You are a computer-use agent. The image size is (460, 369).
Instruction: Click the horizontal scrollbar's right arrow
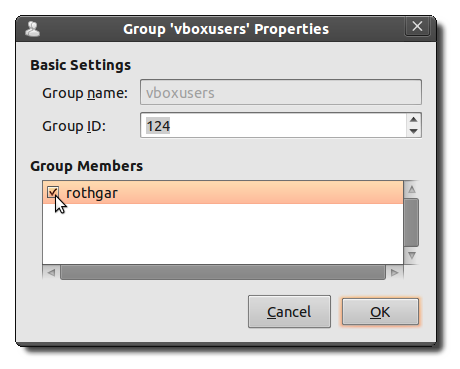[395, 273]
